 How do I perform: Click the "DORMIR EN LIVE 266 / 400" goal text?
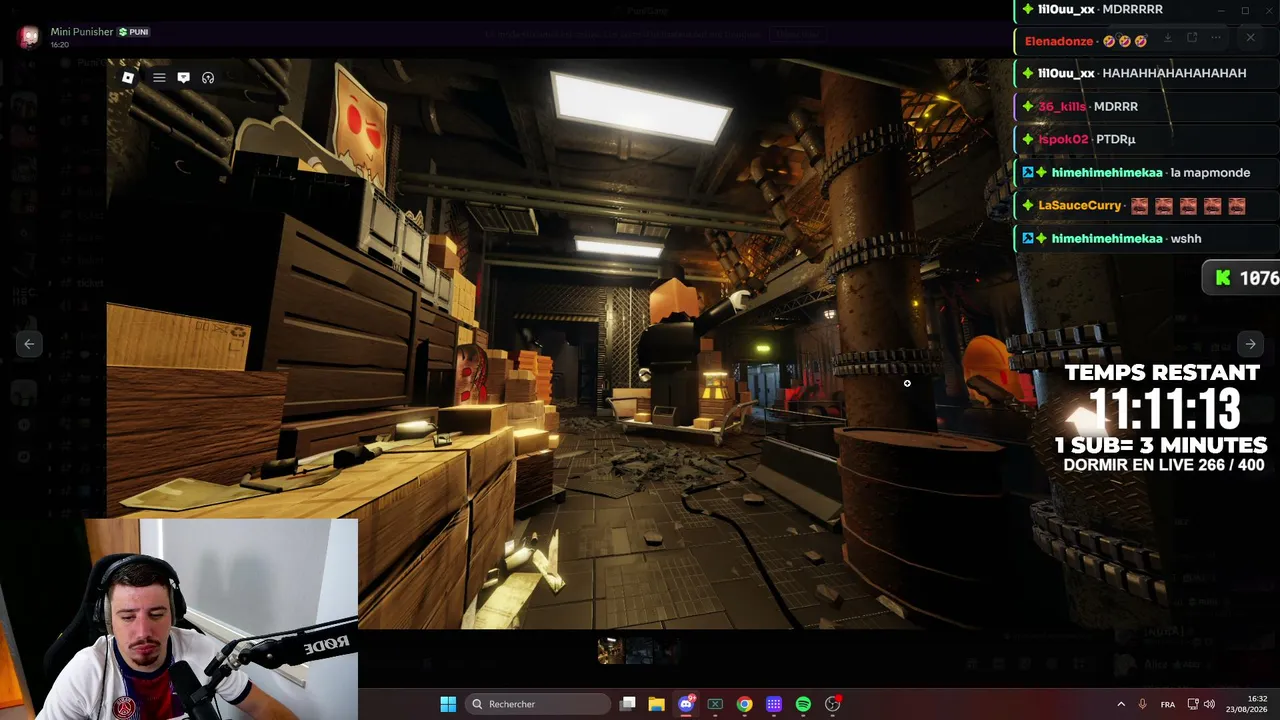1164,465
